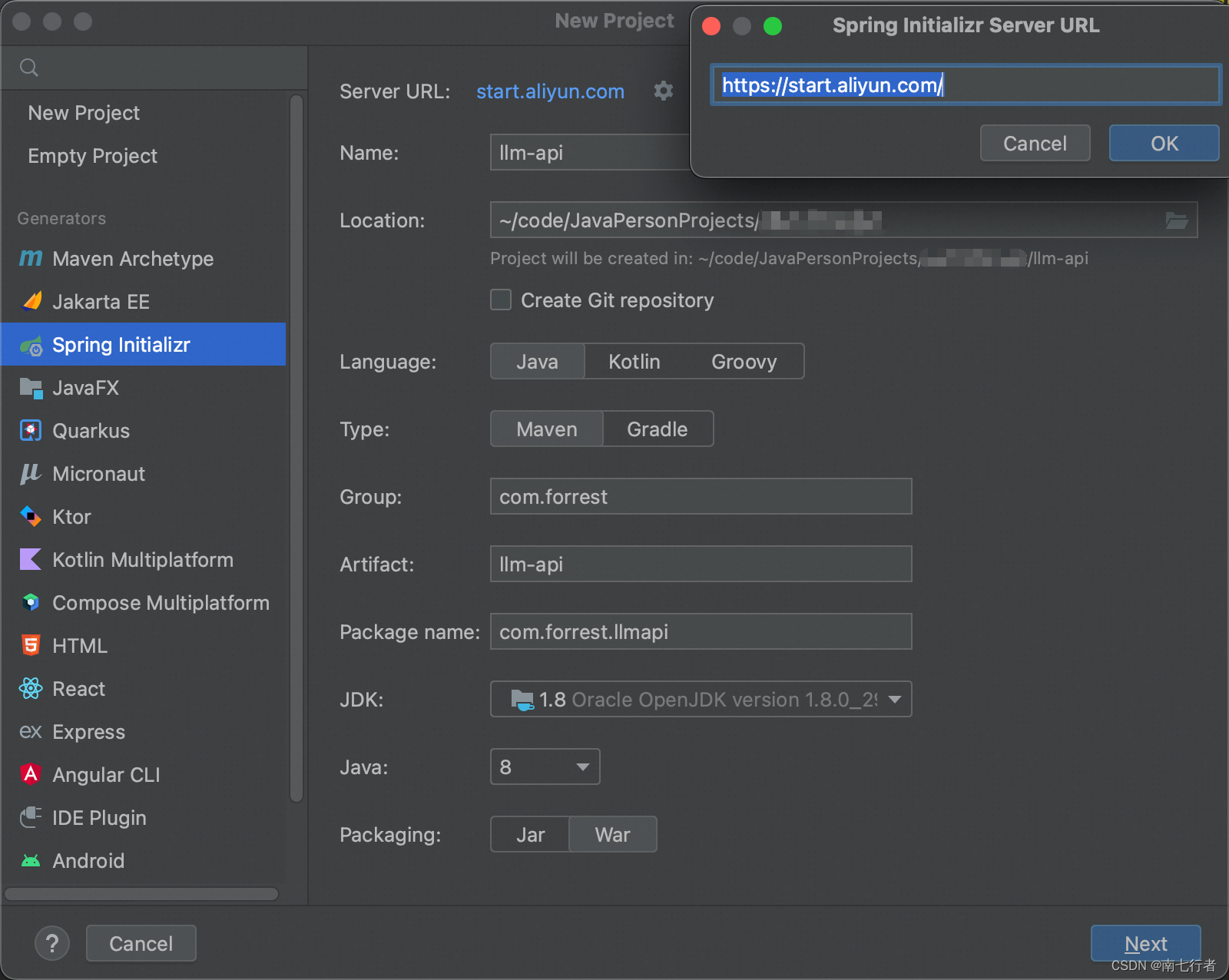Click OK in Server URL dialog
This screenshot has width=1229, height=980.
tap(1164, 143)
